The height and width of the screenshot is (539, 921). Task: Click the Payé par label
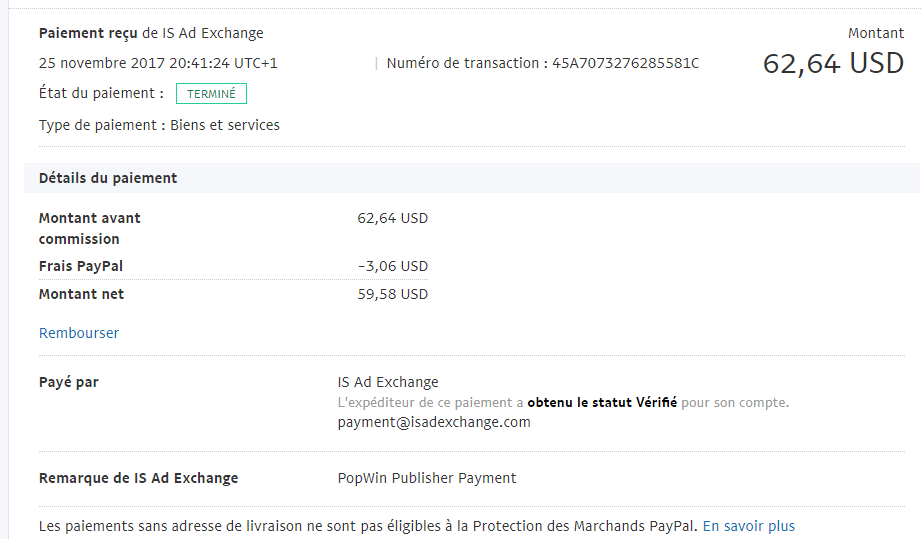click(x=69, y=382)
